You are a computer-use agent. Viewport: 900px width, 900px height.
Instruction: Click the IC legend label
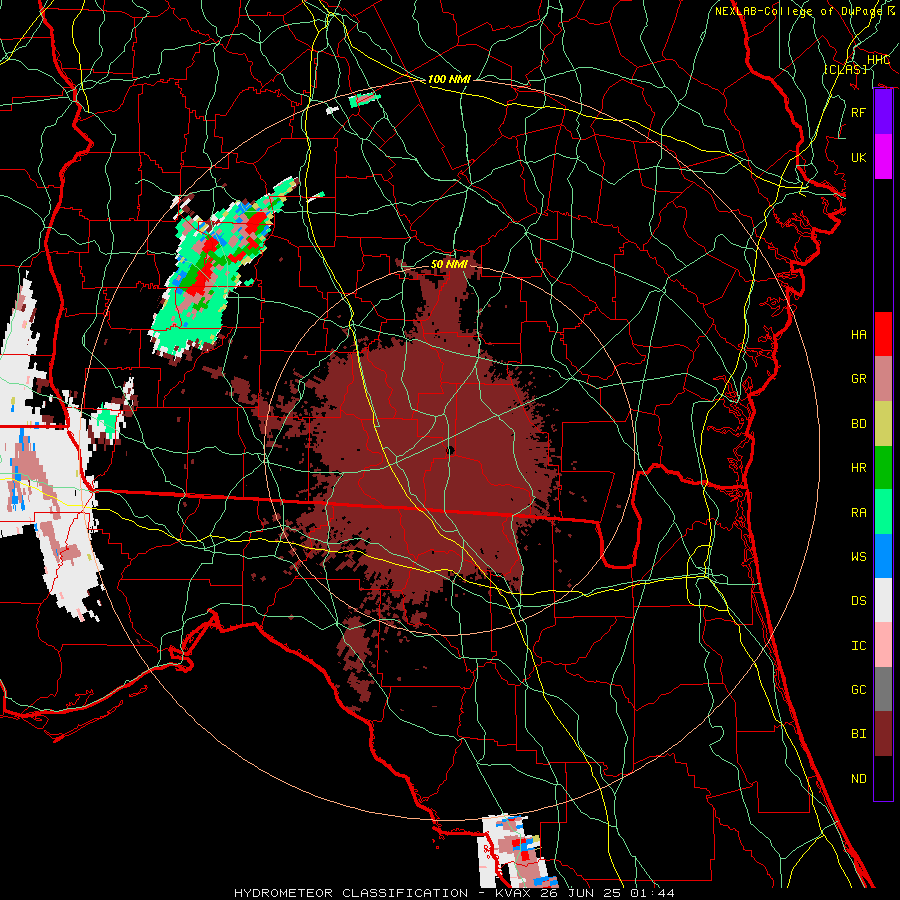[x=858, y=646]
